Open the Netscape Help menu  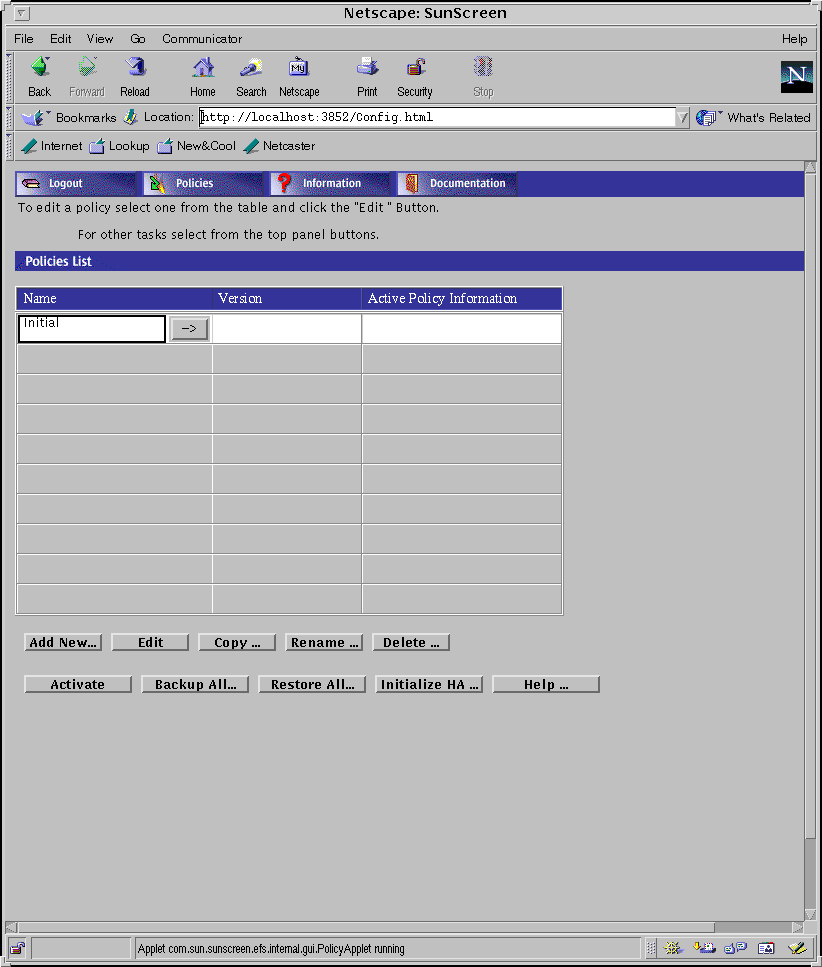point(794,39)
